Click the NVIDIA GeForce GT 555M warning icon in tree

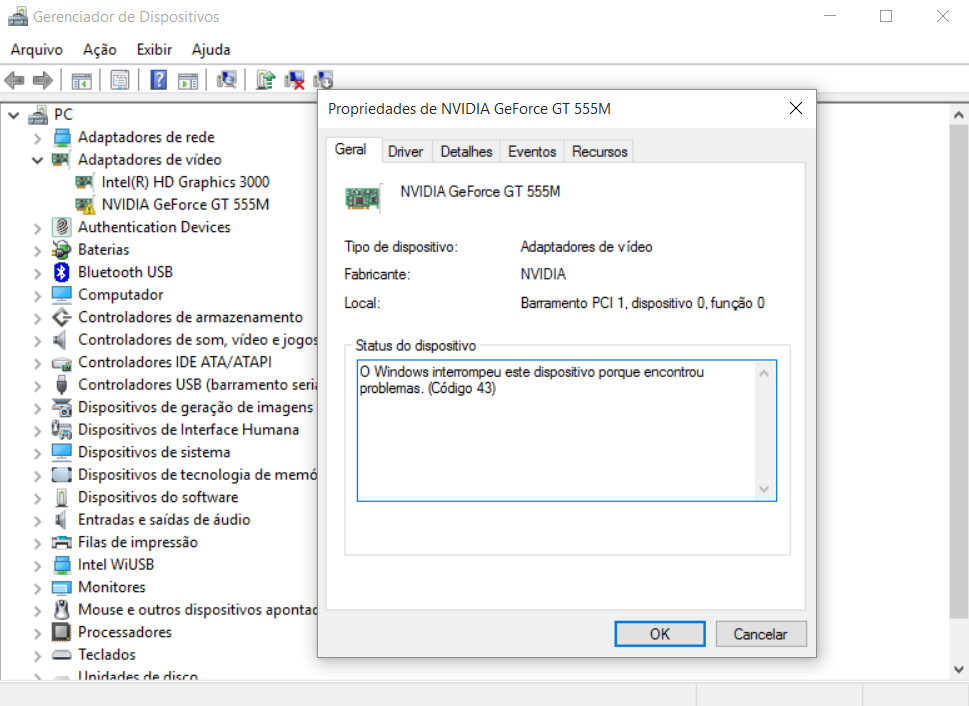pos(85,205)
